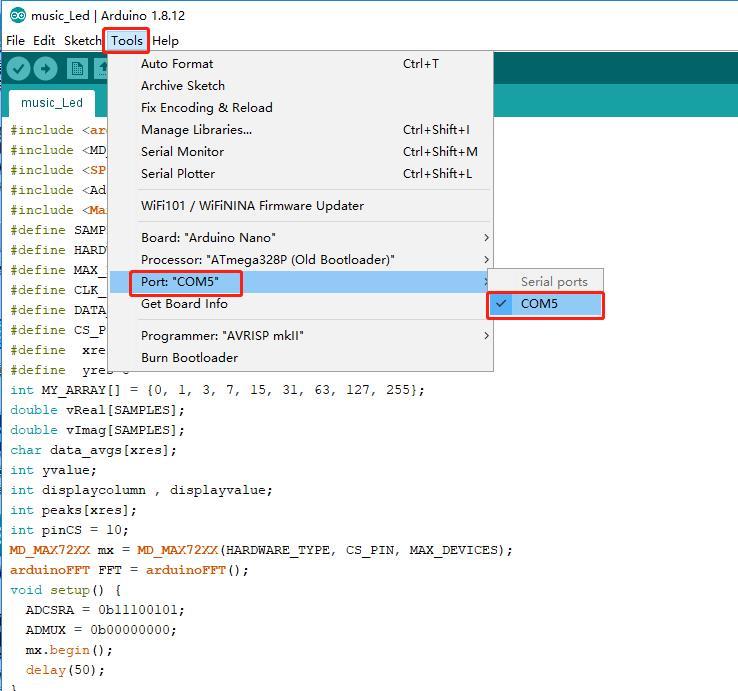Click the double vImag[SAMPLES] line
Viewport: 738px width, 691px height.
(x=97, y=430)
